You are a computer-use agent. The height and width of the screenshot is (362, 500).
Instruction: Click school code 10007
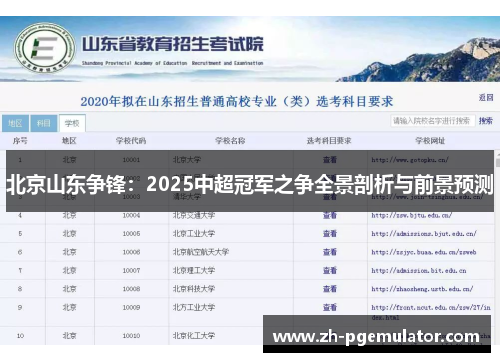(x=131, y=270)
